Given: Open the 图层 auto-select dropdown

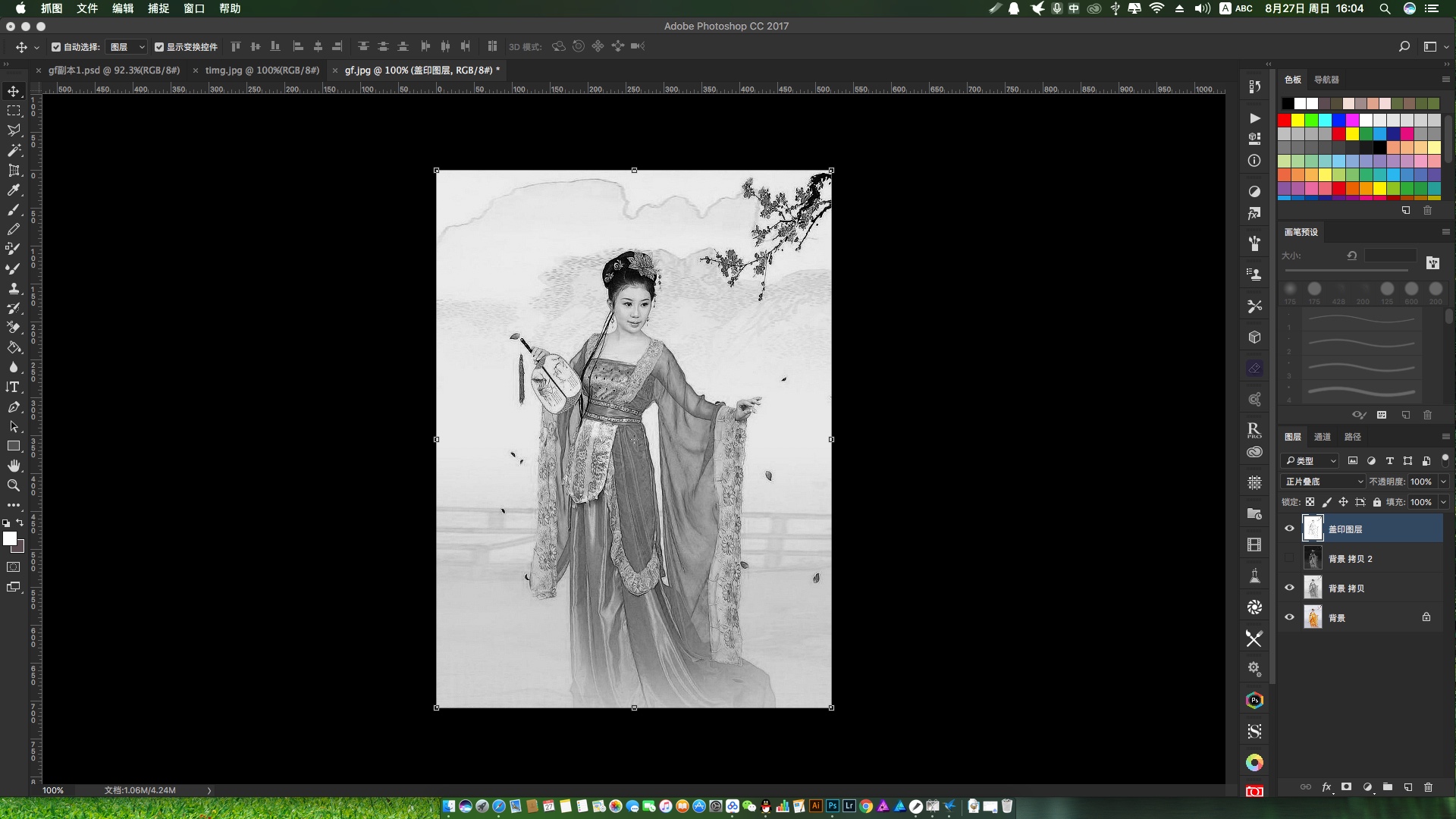Looking at the screenshot, I should [x=126, y=47].
